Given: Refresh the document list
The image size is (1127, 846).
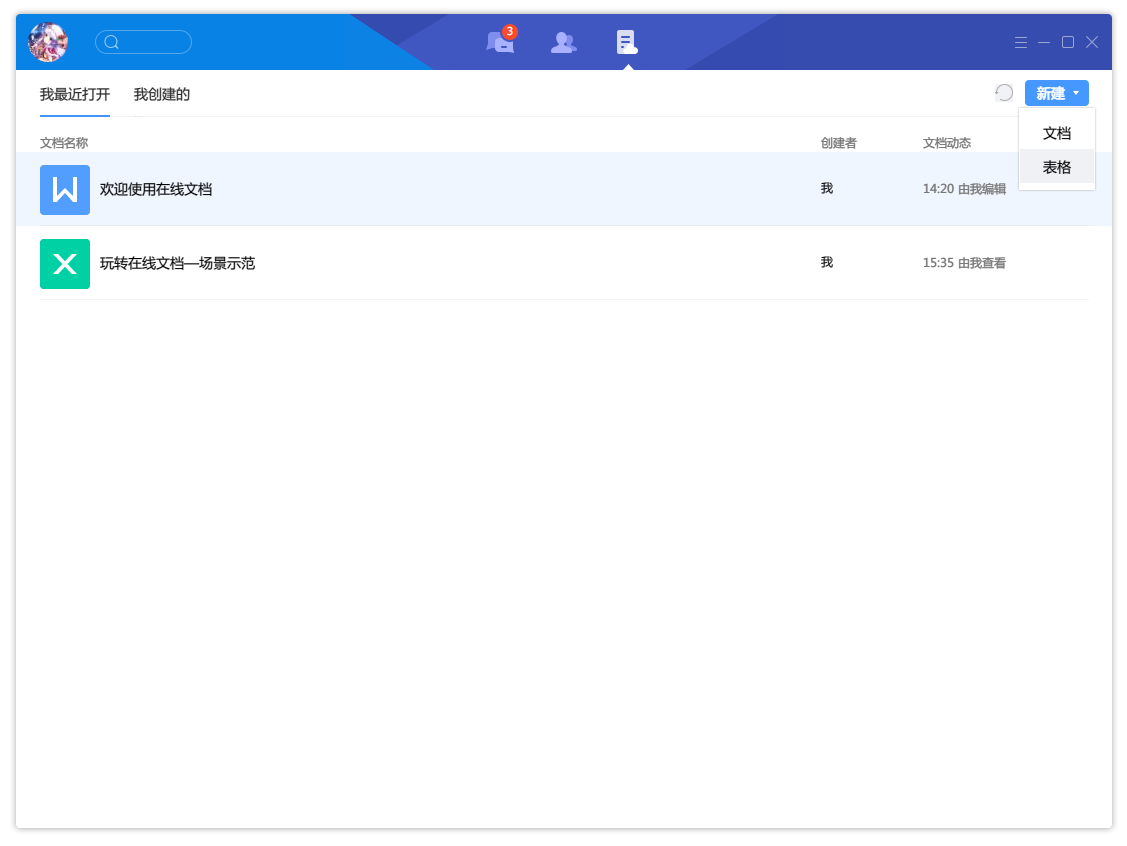Looking at the screenshot, I should (x=1003, y=92).
